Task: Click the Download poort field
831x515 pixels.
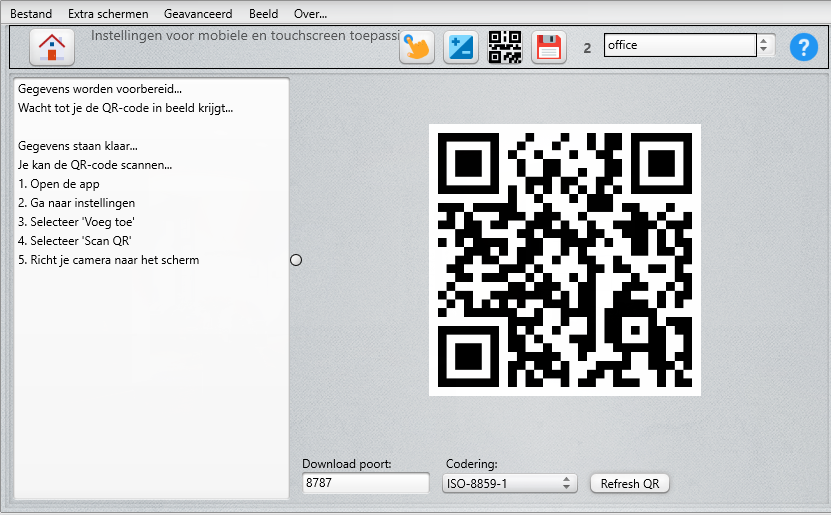Action: 366,483
